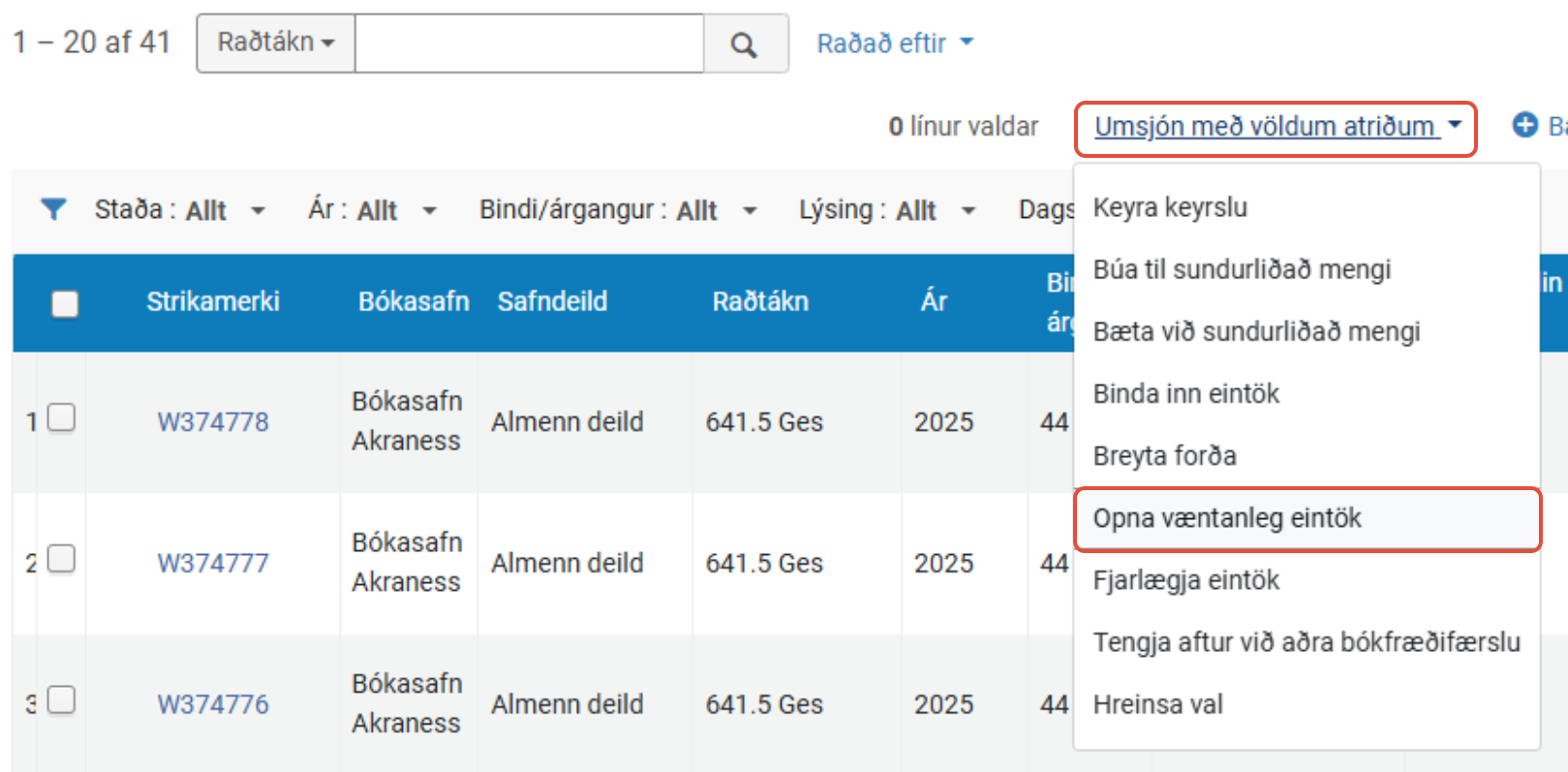This screenshot has height=772, width=1568.
Task: Check the box for row W374778
Action: (x=62, y=417)
